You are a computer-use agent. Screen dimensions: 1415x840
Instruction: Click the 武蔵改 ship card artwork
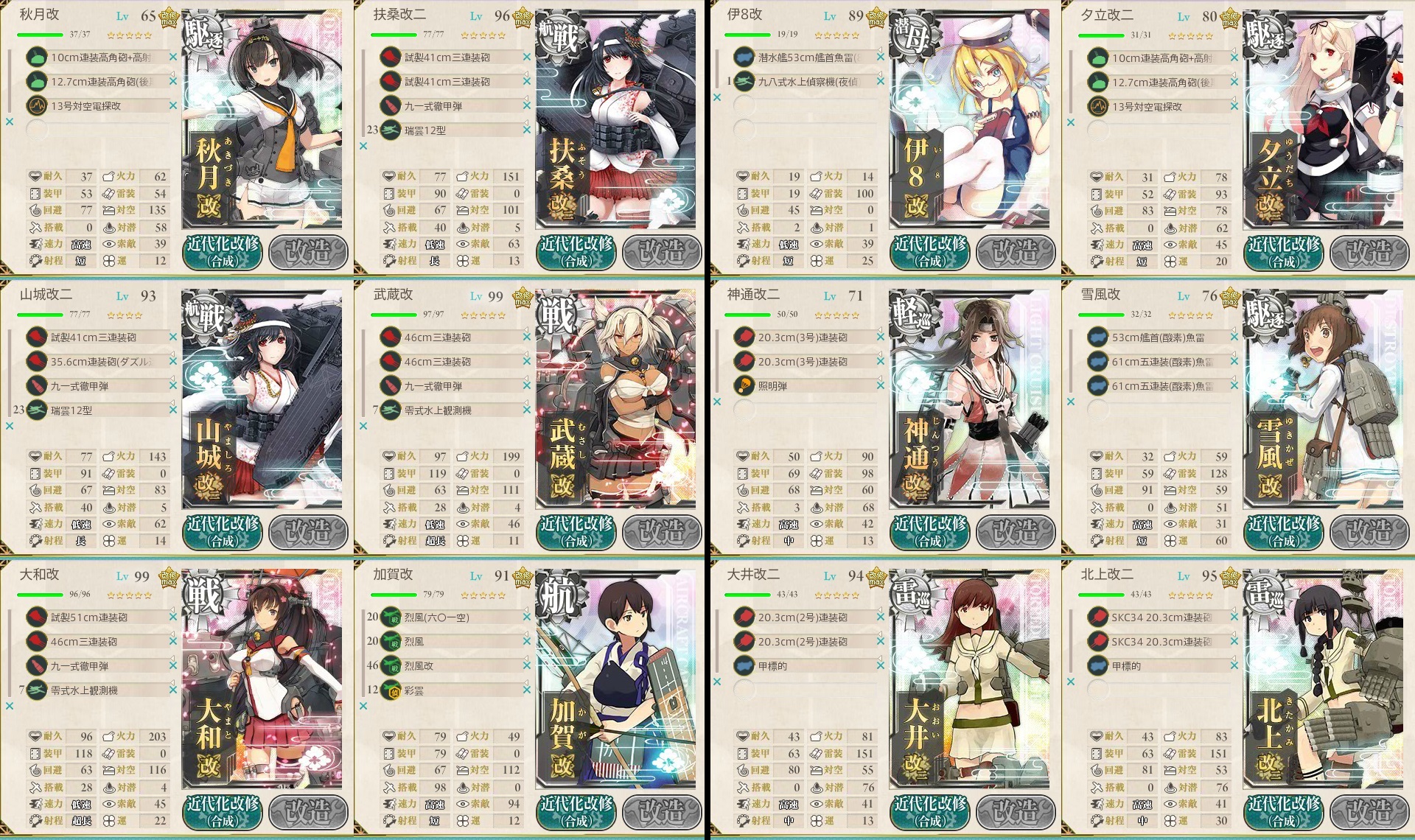pos(615,399)
